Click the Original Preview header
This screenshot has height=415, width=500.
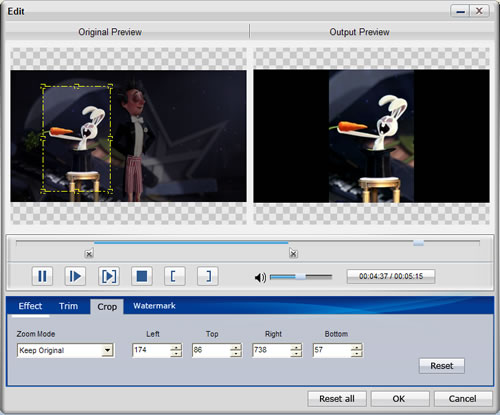[x=110, y=32]
